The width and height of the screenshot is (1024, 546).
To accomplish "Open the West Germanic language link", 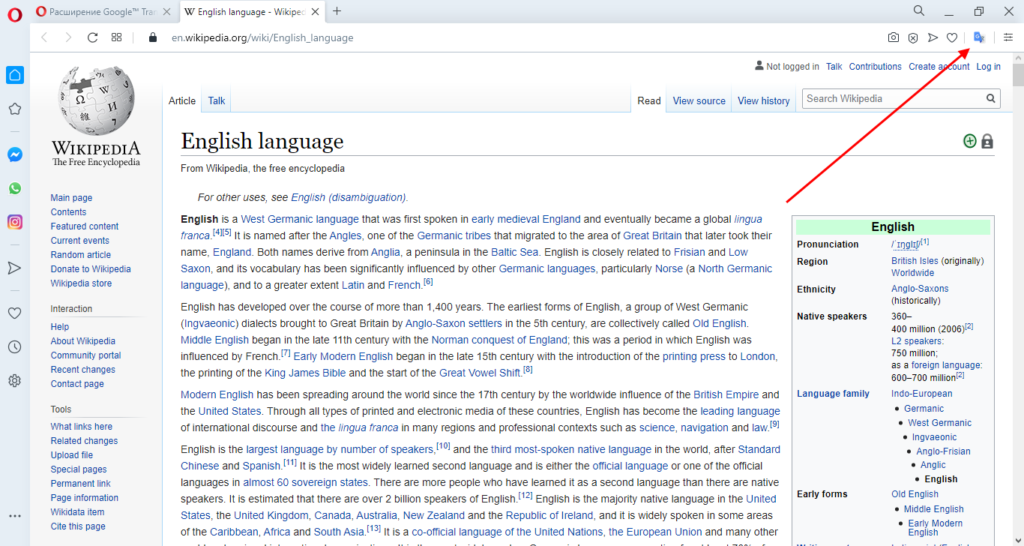I will click(x=299, y=219).
